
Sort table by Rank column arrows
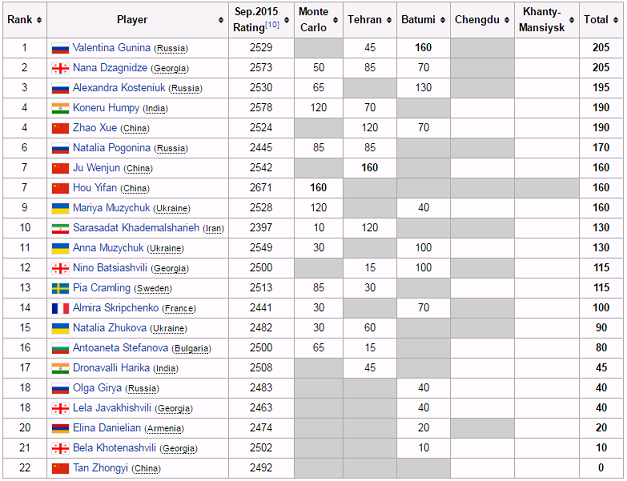click(38, 20)
